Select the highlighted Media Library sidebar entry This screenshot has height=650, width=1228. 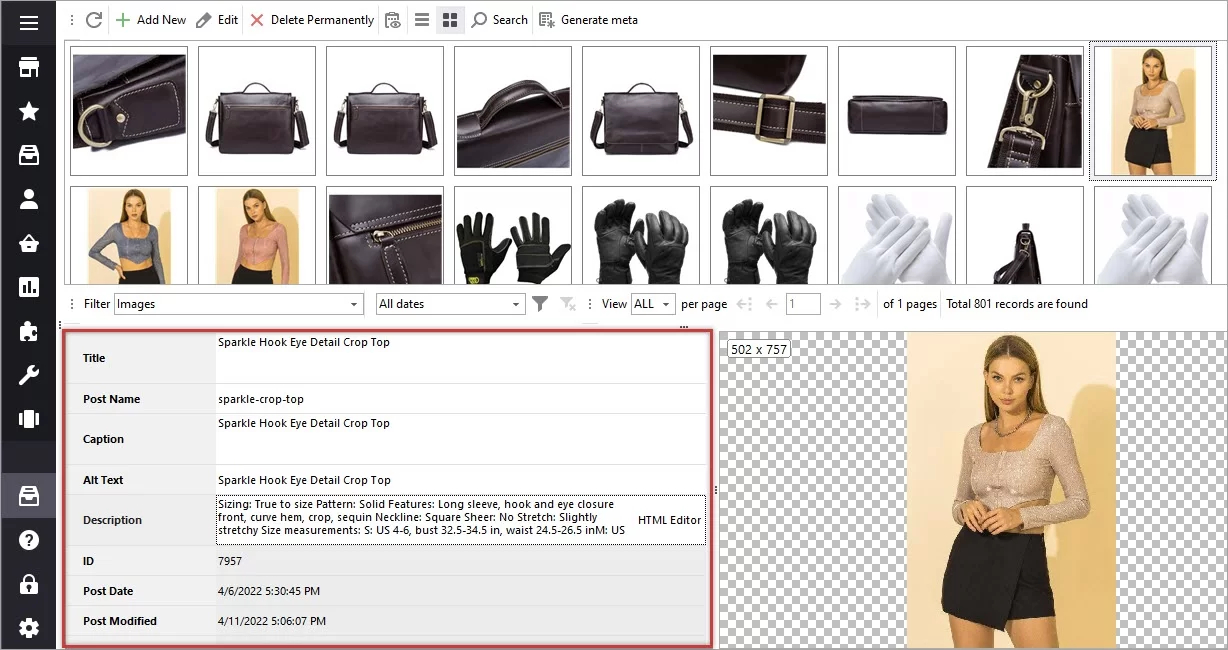[27, 495]
